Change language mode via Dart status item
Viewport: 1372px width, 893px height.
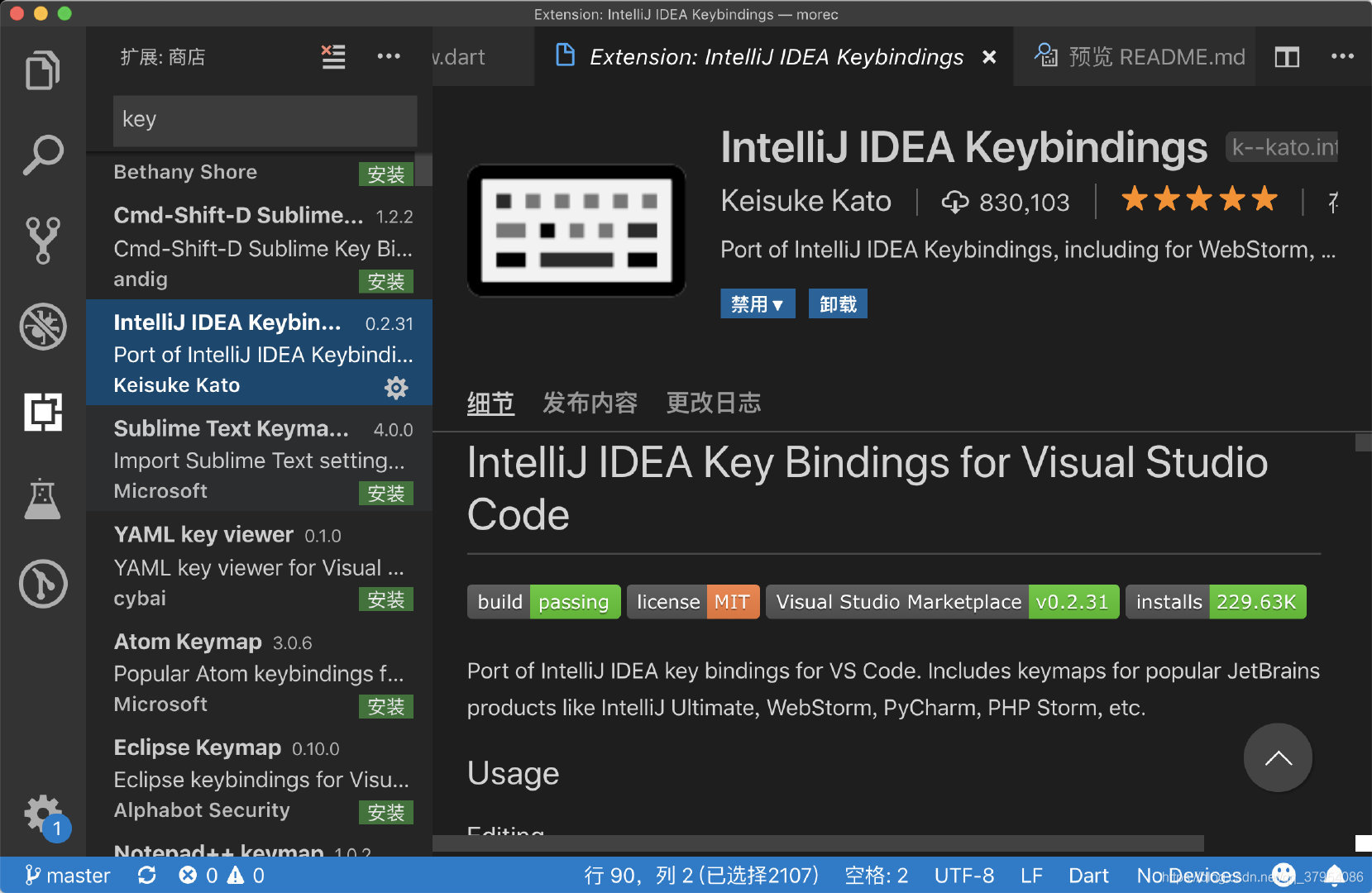click(1088, 876)
